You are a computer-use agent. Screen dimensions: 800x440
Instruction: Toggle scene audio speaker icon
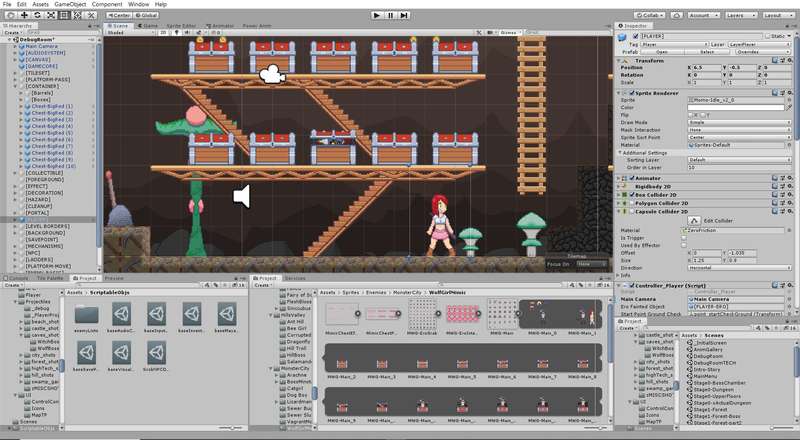point(185,33)
